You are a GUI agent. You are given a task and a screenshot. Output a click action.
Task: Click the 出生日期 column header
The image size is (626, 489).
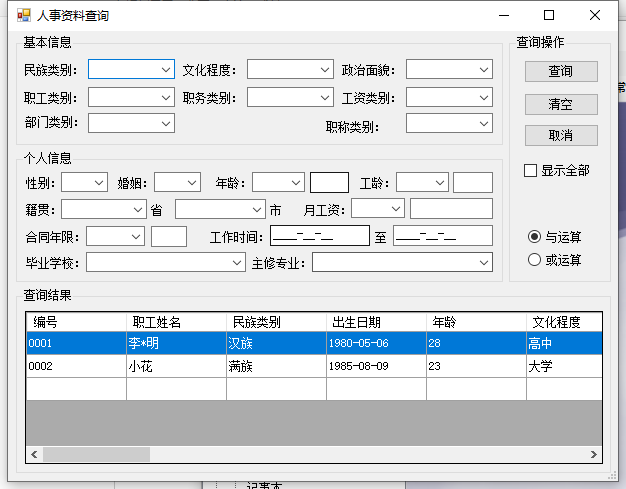click(x=376, y=322)
